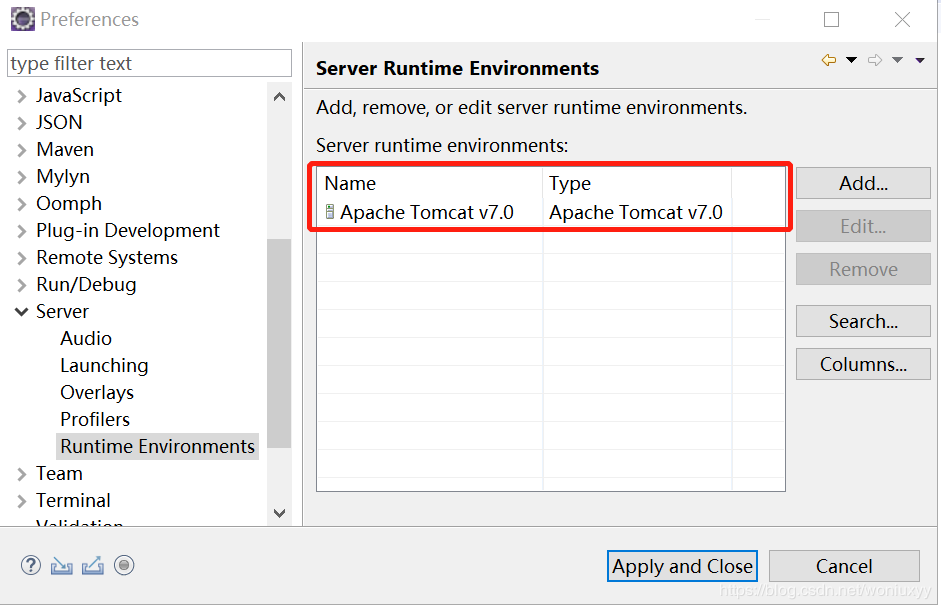Expand the Plug-in Development node
Screen dimensions: 941x609
pos(22,231)
